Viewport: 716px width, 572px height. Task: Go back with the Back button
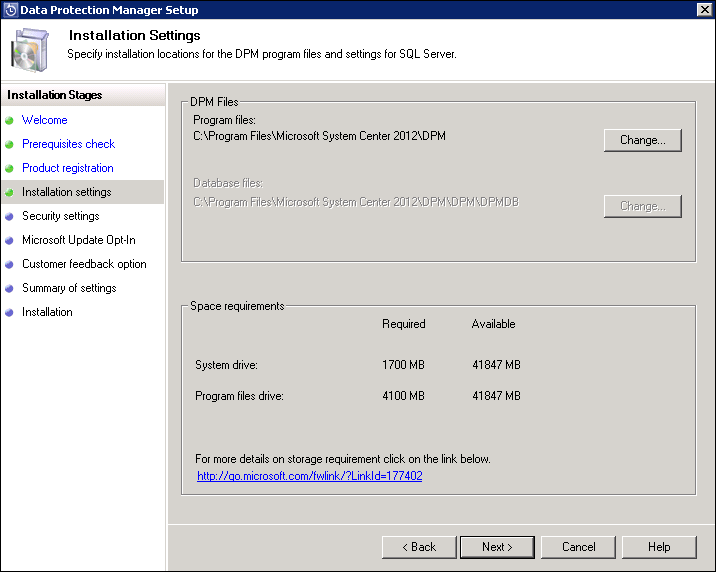[x=419, y=547]
